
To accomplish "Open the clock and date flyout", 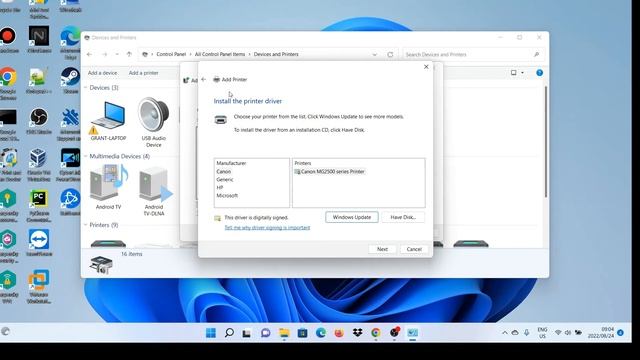I will [601, 333].
